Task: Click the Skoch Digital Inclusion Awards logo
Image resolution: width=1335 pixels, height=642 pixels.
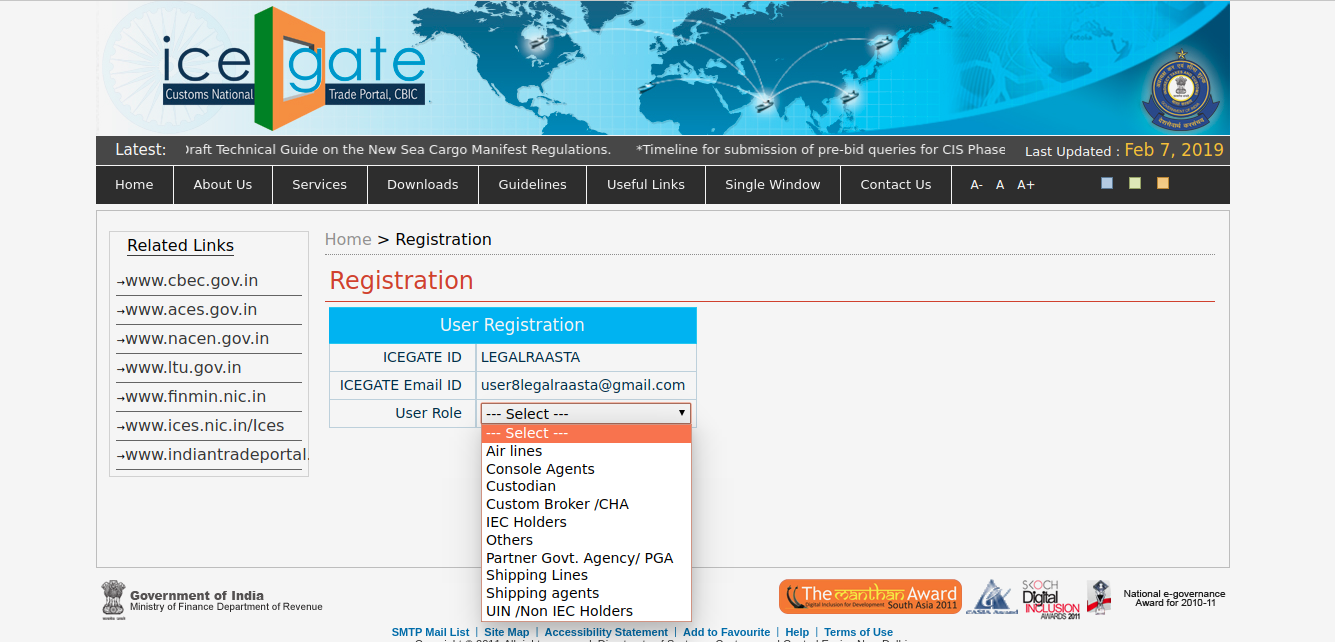Action: click(x=1050, y=598)
